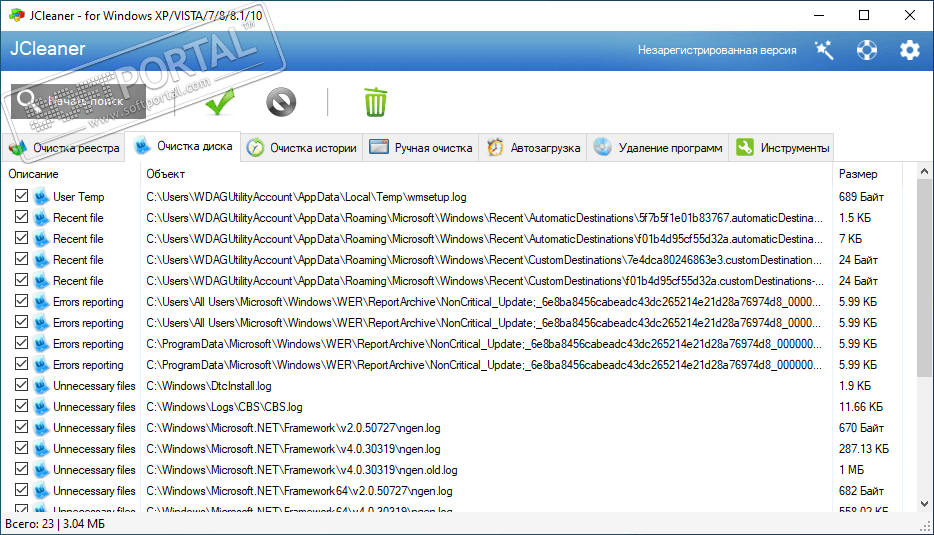Image resolution: width=934 pixels, height=535 pixels.
Task: Click the lifebuoy help icon
Action: click(866, 50)
